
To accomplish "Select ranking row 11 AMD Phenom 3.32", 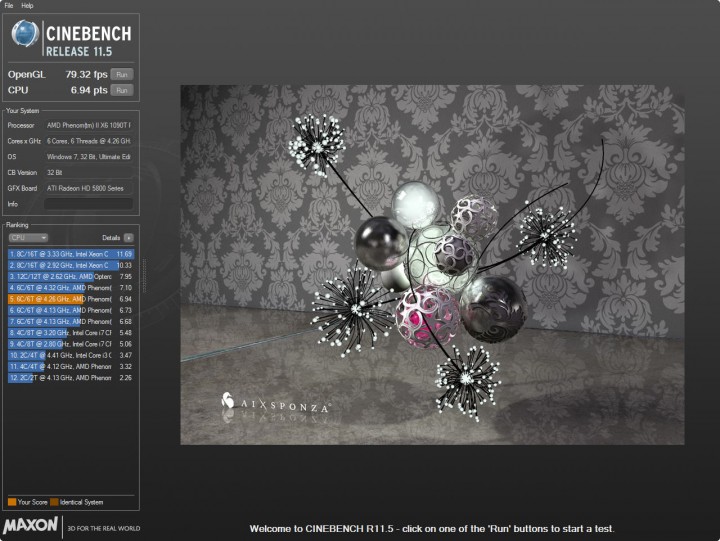I will pos(71,366).
